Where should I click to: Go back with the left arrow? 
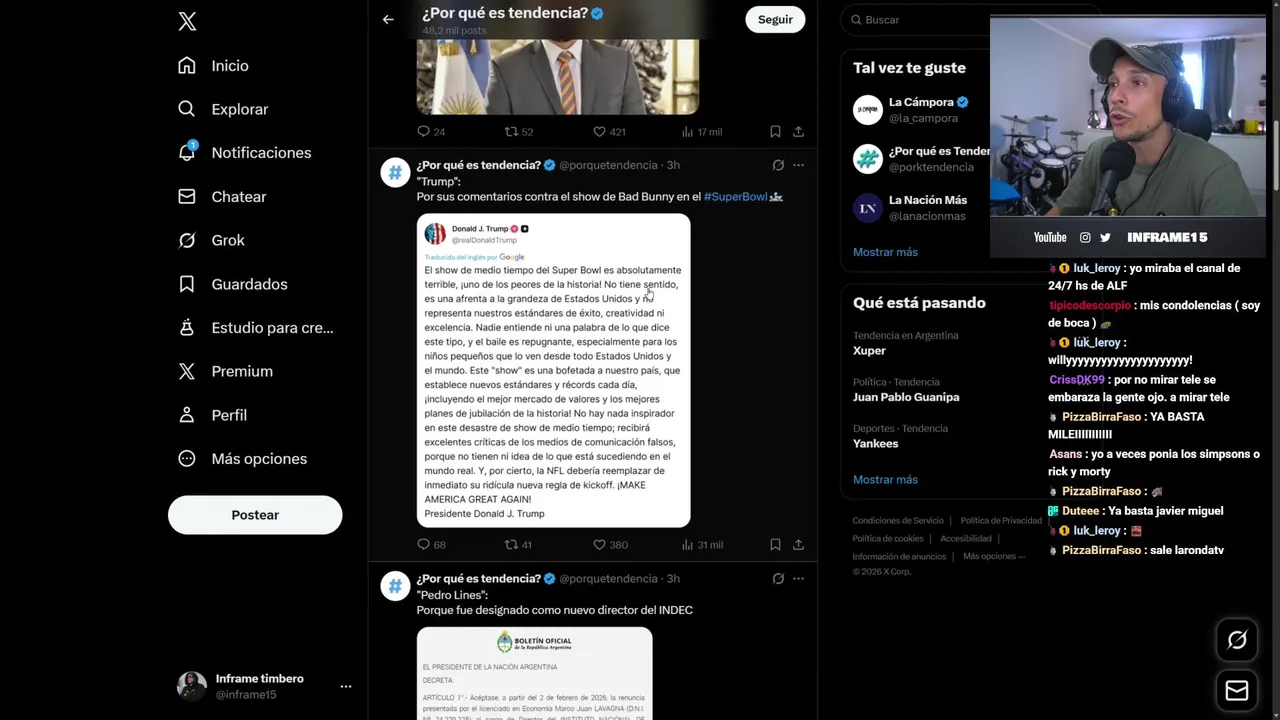click(388, 19)
